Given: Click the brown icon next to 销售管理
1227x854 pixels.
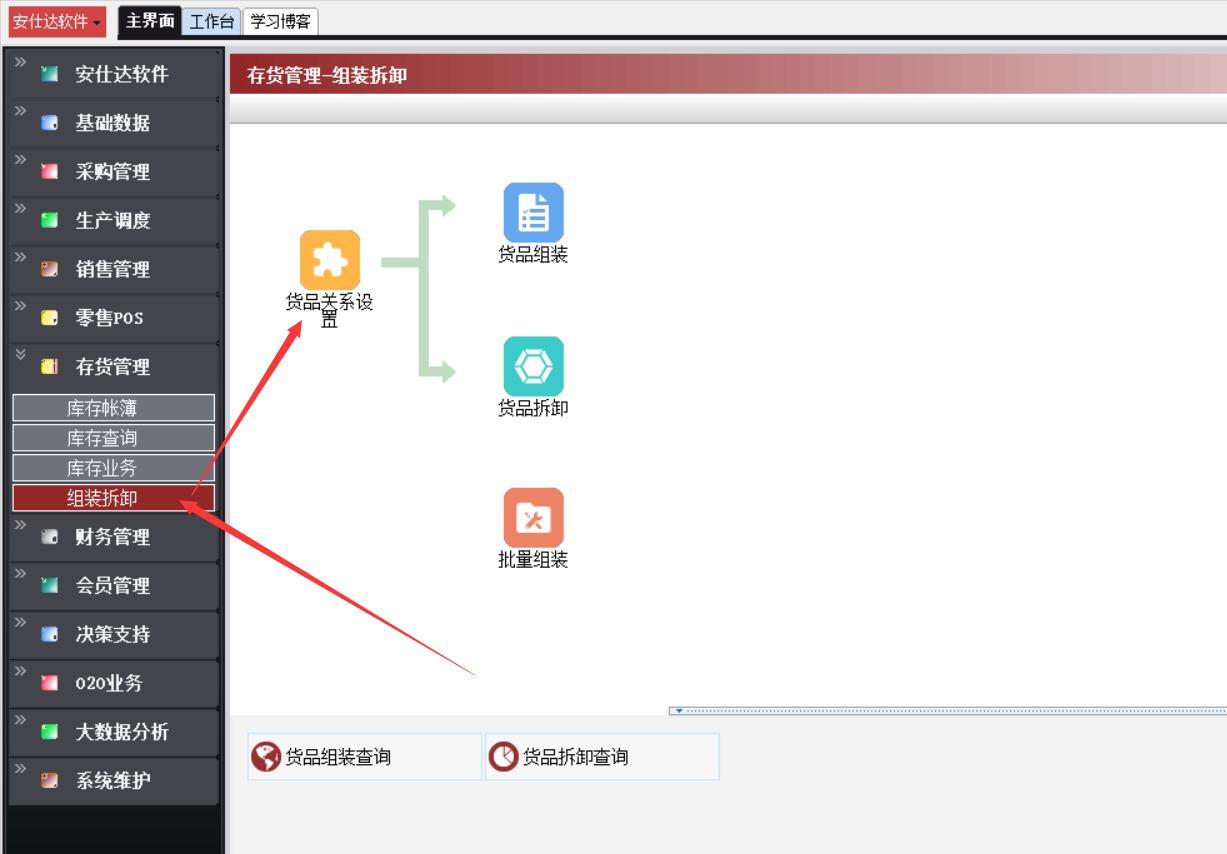Looking at the screenshot, I should tap(49, 270).
